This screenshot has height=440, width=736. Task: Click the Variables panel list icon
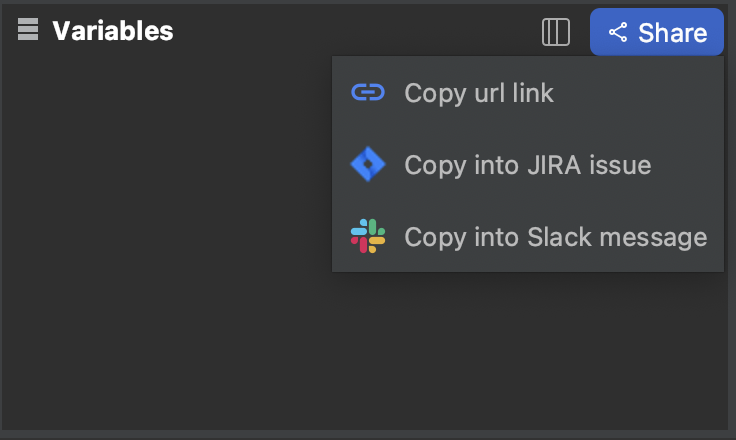click(28, 31)
